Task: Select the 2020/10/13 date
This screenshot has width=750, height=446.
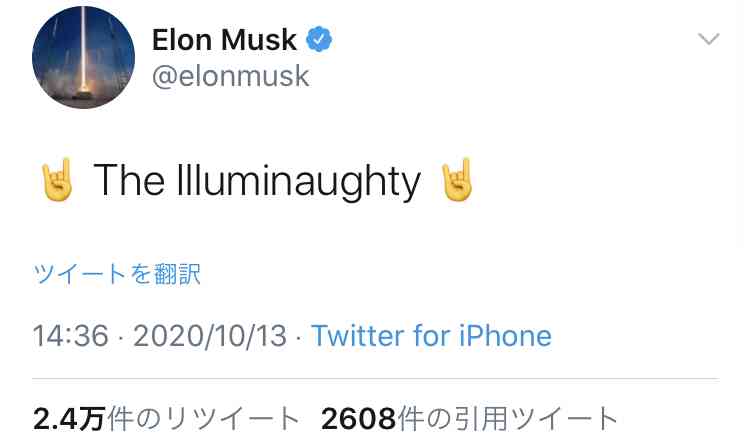Action: 210,335
